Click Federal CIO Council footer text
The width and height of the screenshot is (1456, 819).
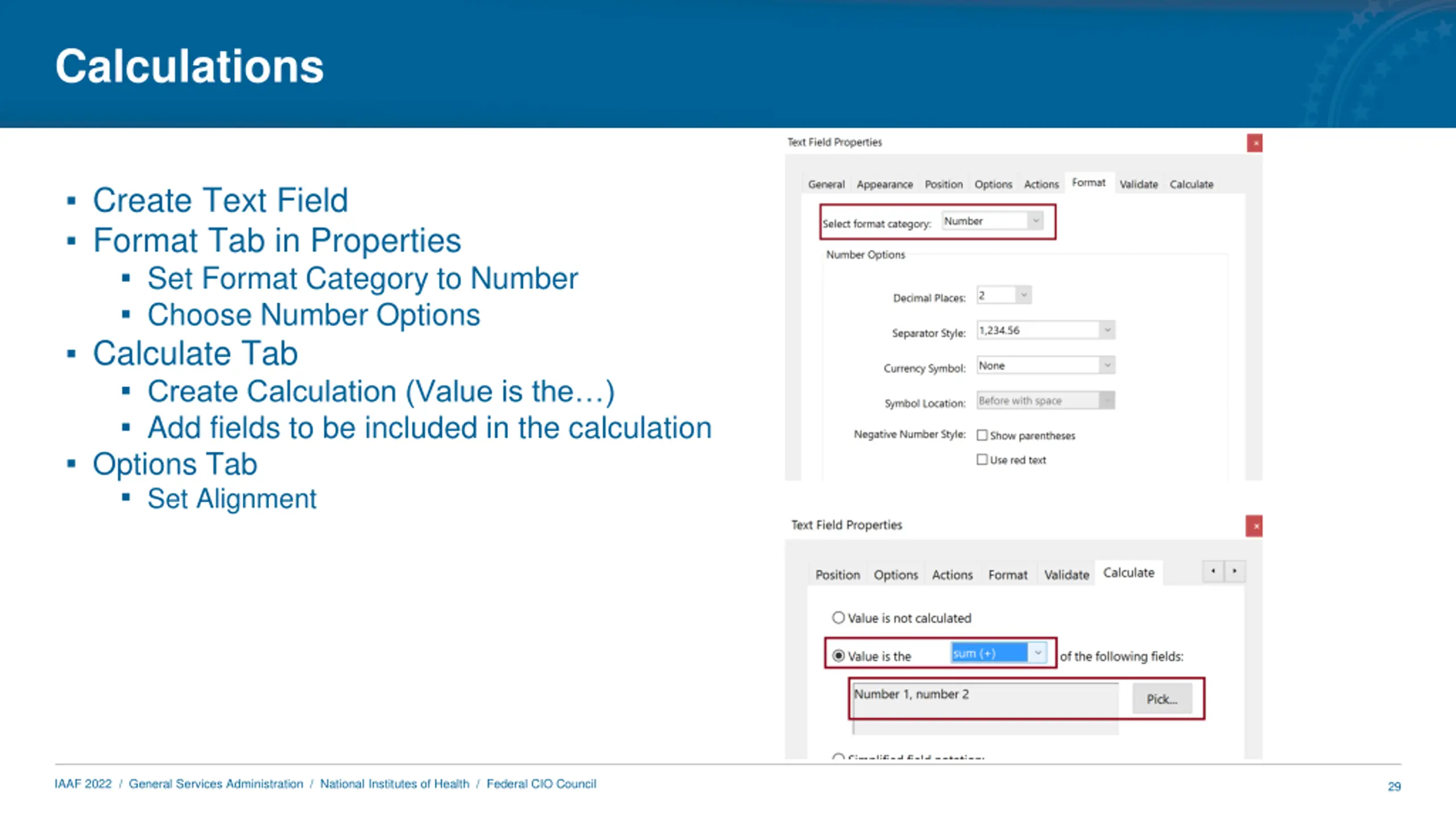[541, 784]
